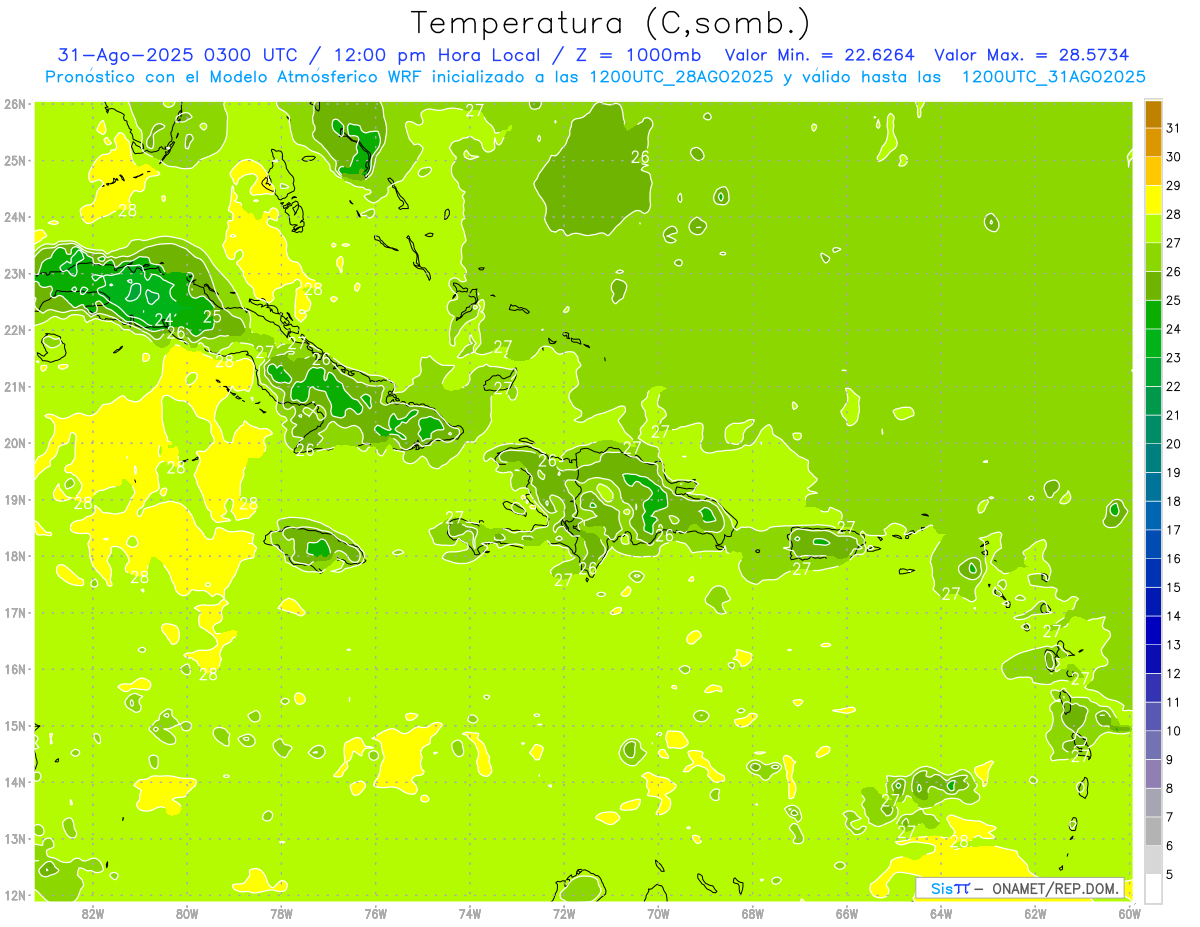The image size is (1200, 927).
Task: Click the '19N' latitude axis label
Action: pyautogui.click(x=15, y=500)
